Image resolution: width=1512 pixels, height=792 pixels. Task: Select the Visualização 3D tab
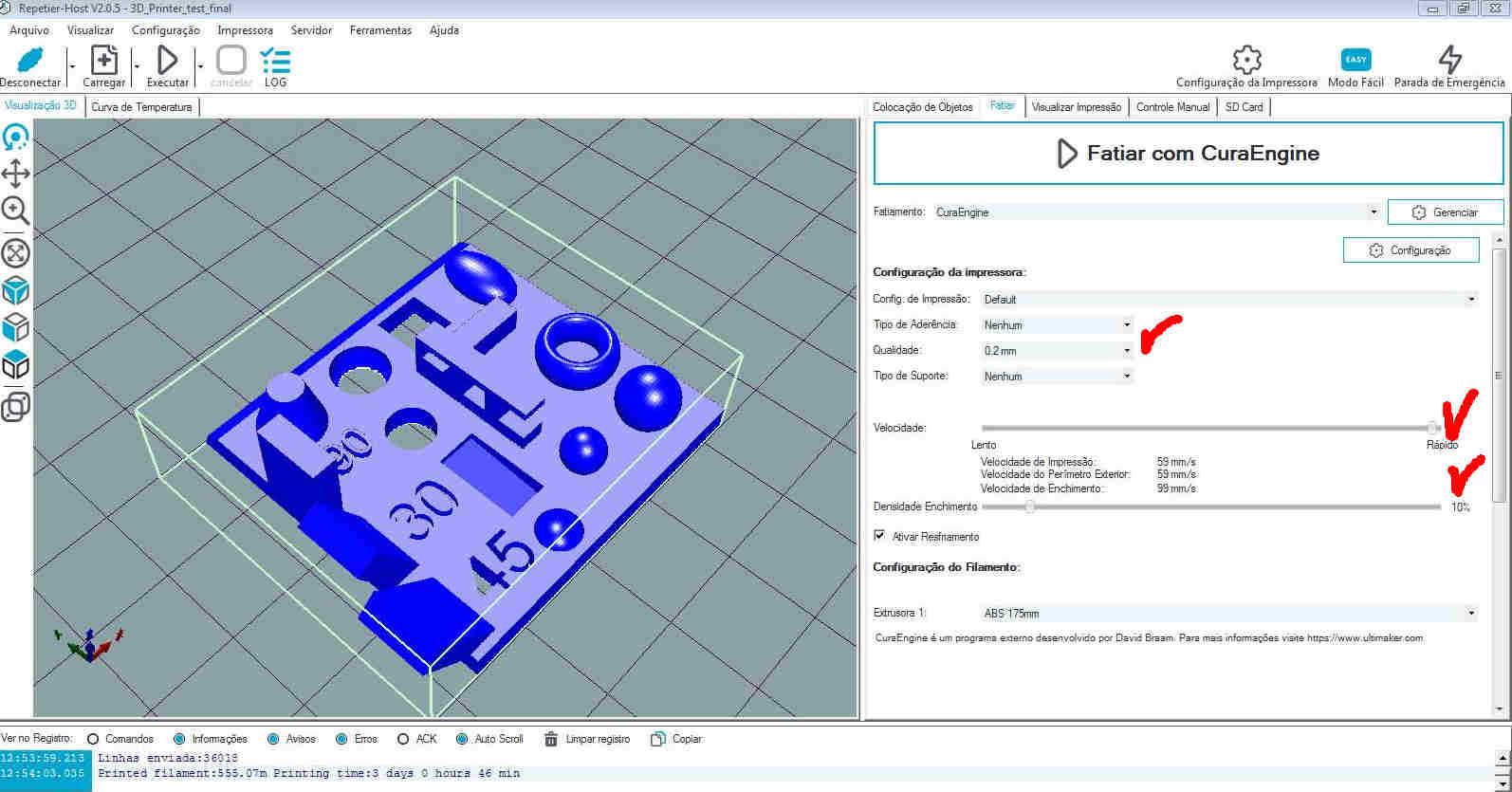tap(41, 105)
